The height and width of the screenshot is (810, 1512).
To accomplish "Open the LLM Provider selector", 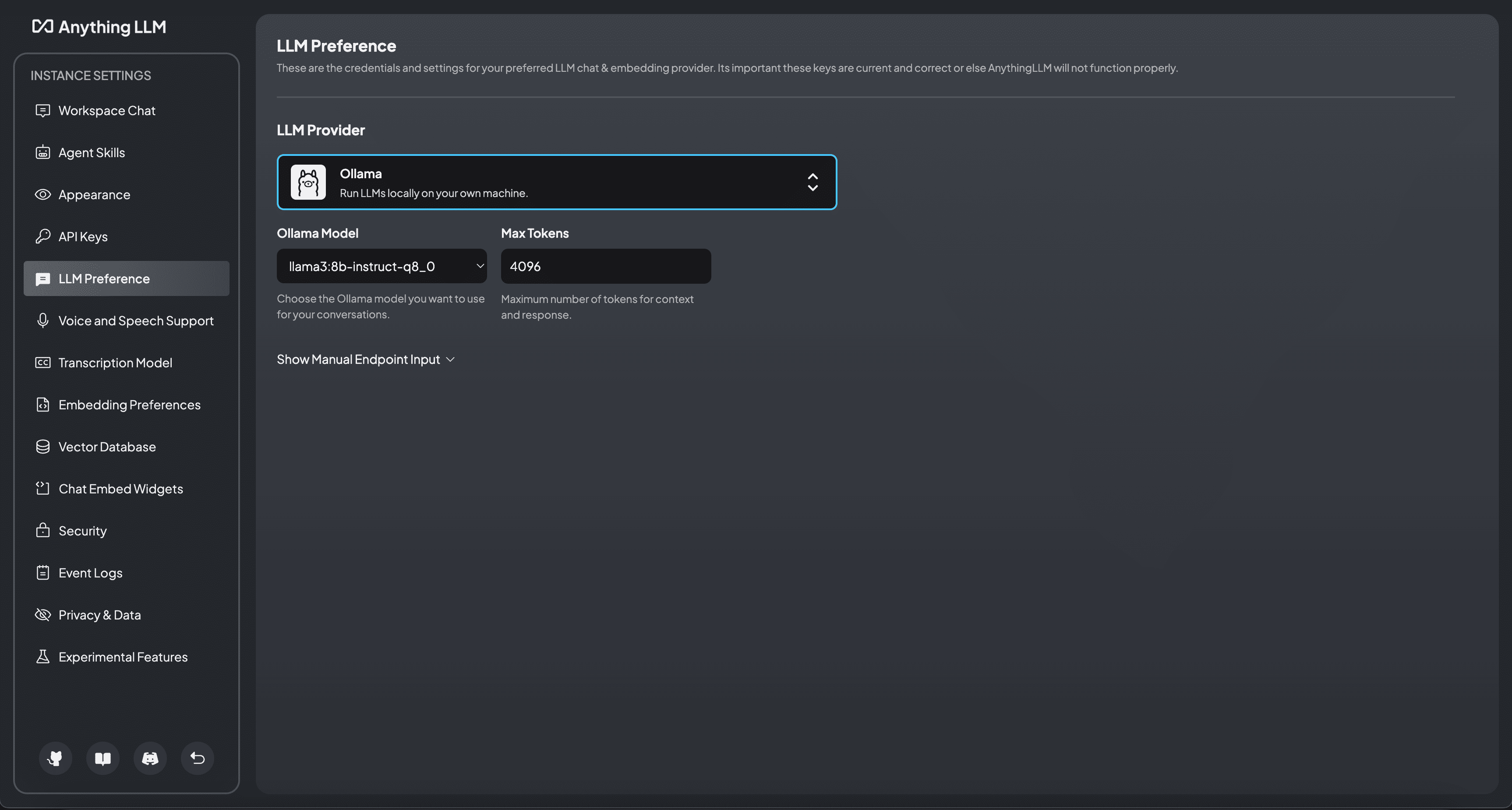I will [x=556, y=182].
